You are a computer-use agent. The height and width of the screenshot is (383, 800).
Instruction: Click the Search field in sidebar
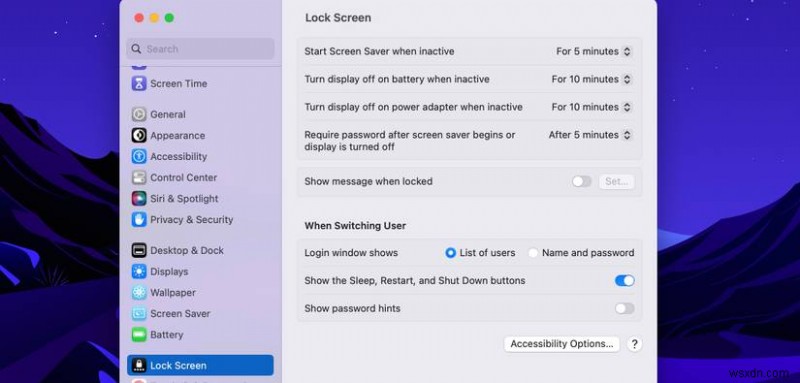(x=200, y=49)
